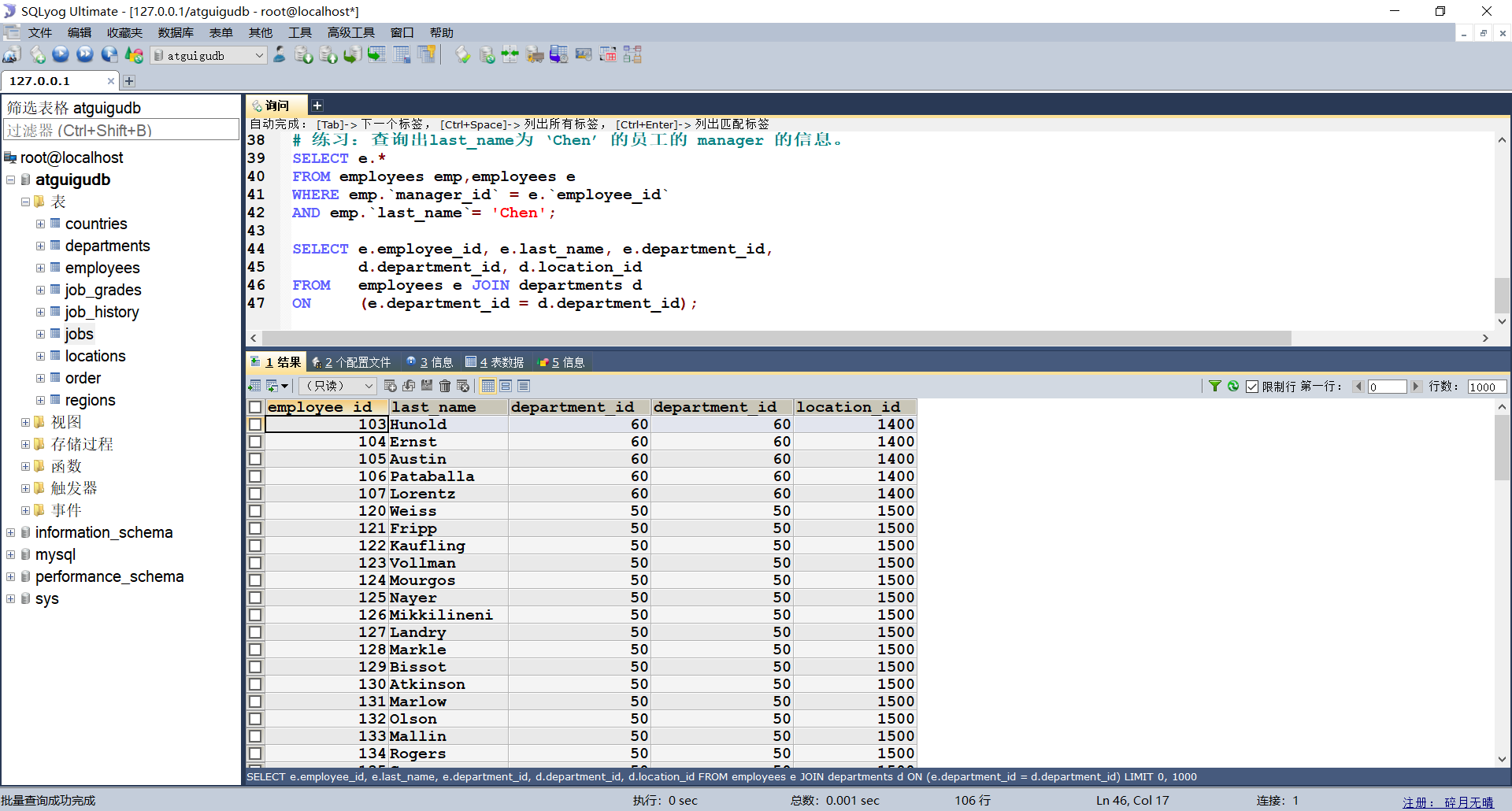Image resolution: width=1512 pixels, height=811 pixels.
Task: Click the delete row trash icon
Action: point(445,386)
